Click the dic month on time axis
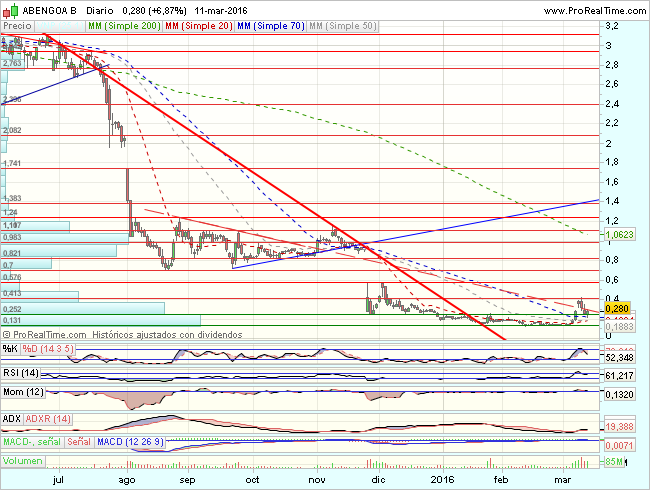Screen dimensions: 650x490 [378, 480]
